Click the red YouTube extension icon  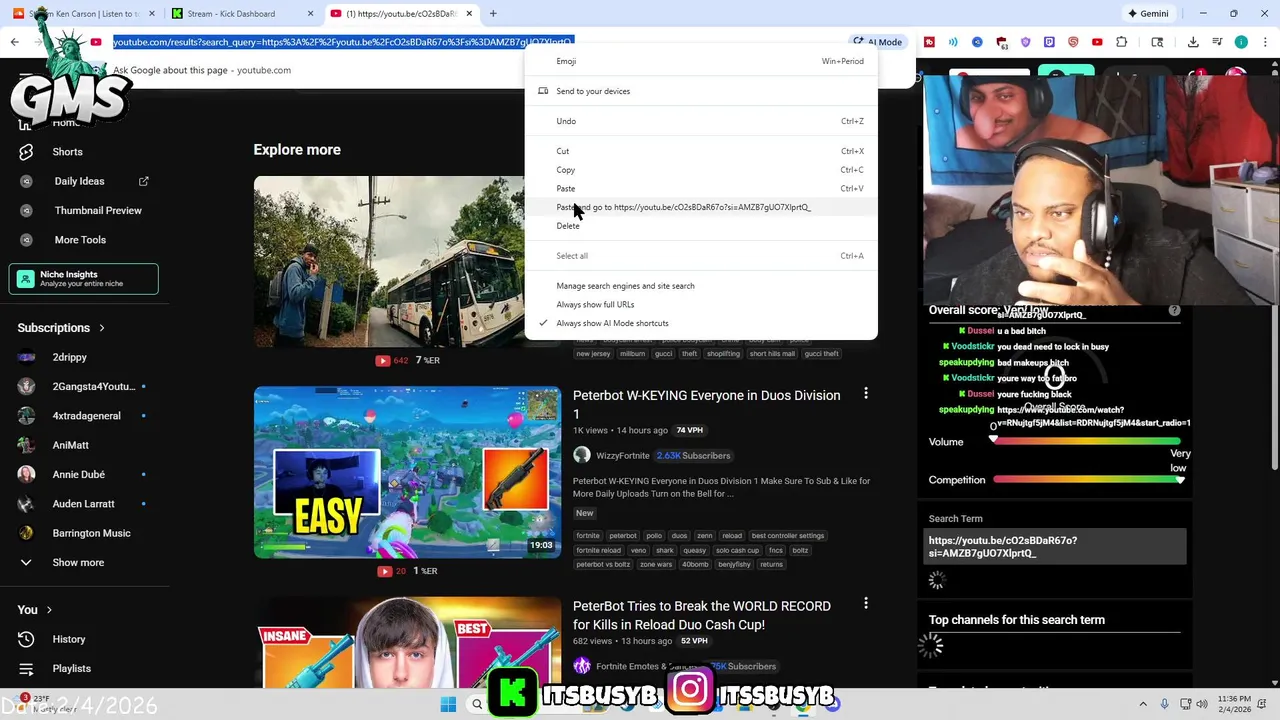click(1097, 42)
